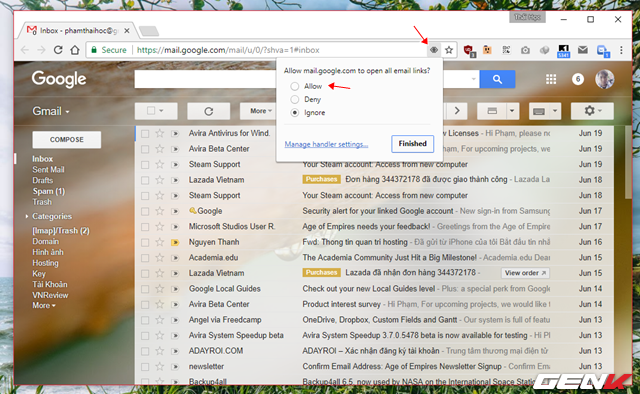Open the Spam (1) folder
640x394 pixels.
49,191
